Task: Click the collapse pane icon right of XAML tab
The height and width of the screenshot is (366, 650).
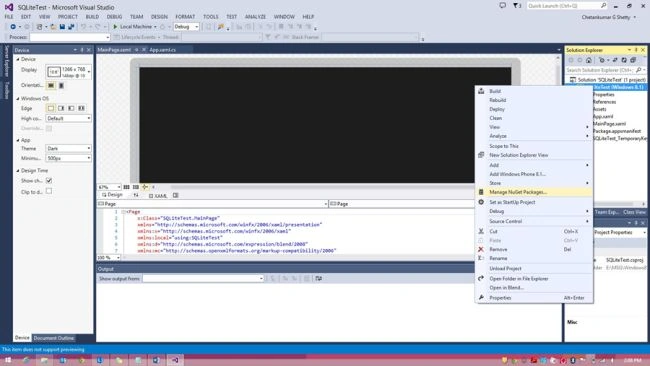Action: tap(176, 195)
